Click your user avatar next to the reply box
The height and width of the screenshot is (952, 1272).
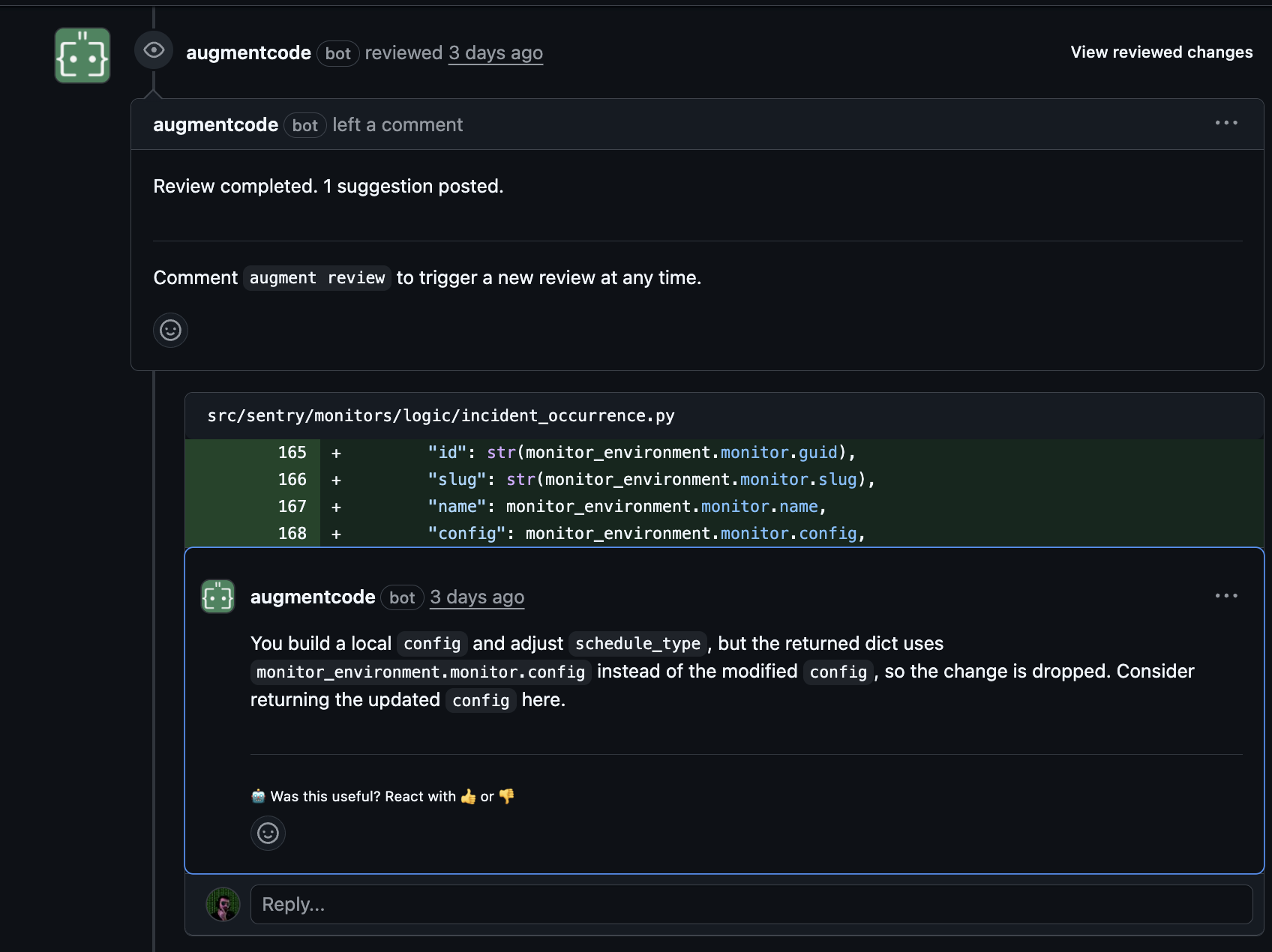(223, 905)
